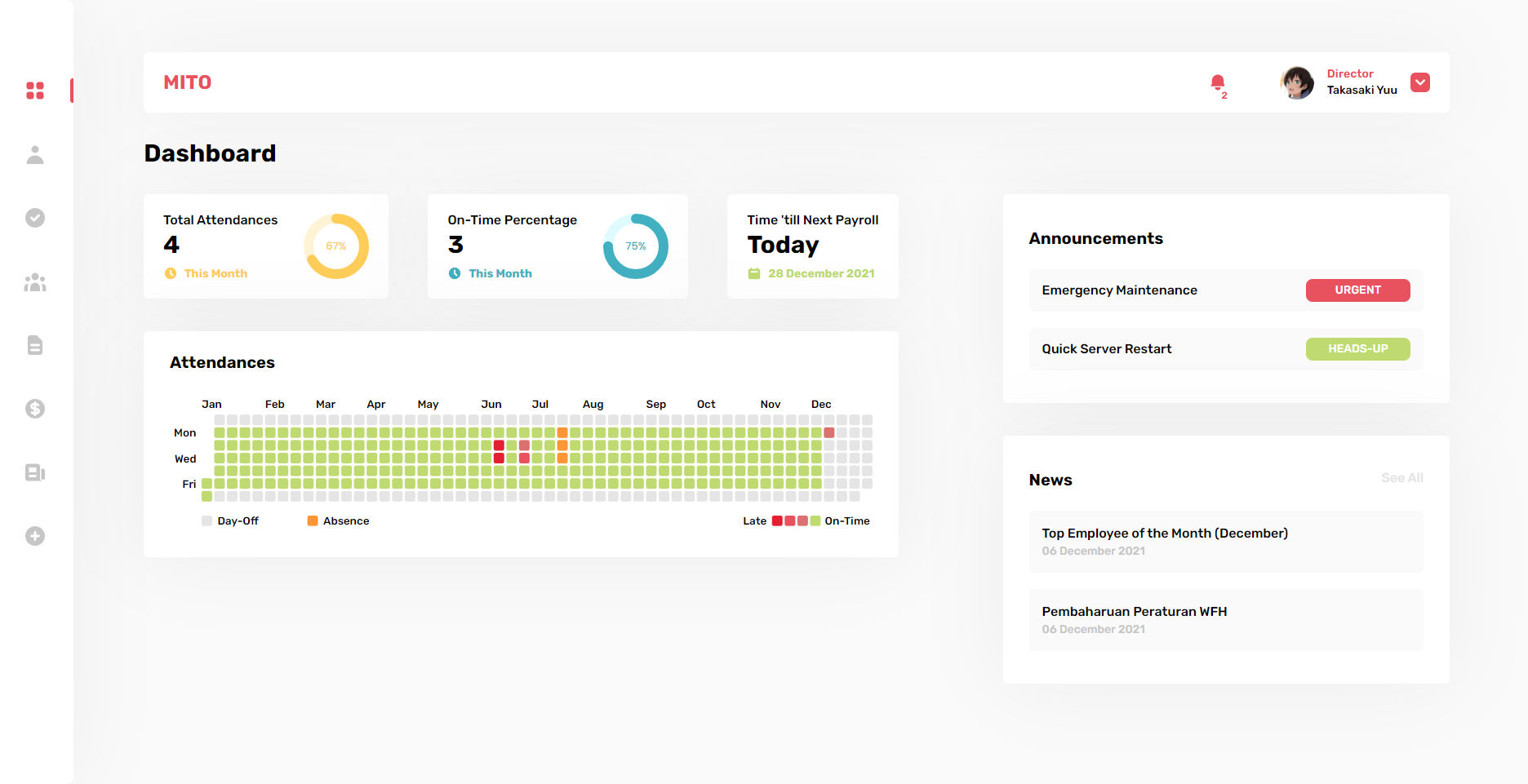1528x784 pixels.
Task: Click the plus circle sidebar icon
Action: (35, 536)
